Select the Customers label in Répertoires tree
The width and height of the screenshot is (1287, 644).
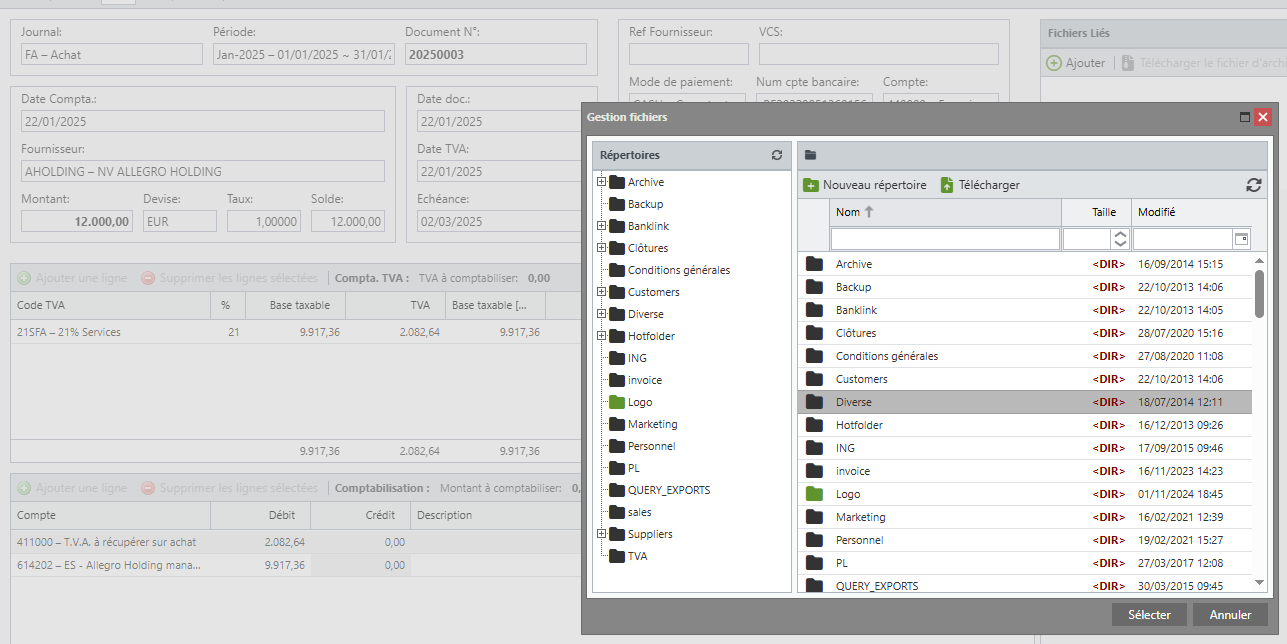tap(654, 292)
